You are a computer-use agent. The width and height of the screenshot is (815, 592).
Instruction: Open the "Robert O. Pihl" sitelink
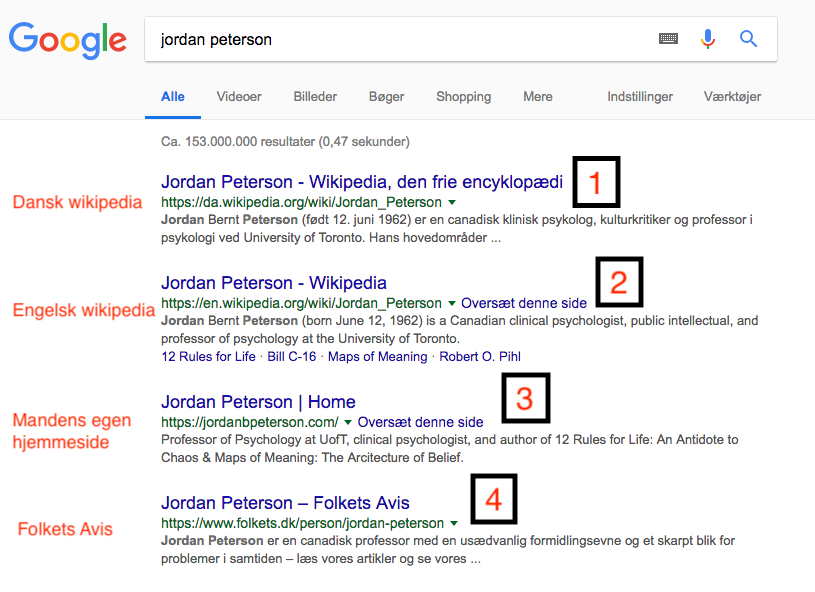click(x=480, y=357)
